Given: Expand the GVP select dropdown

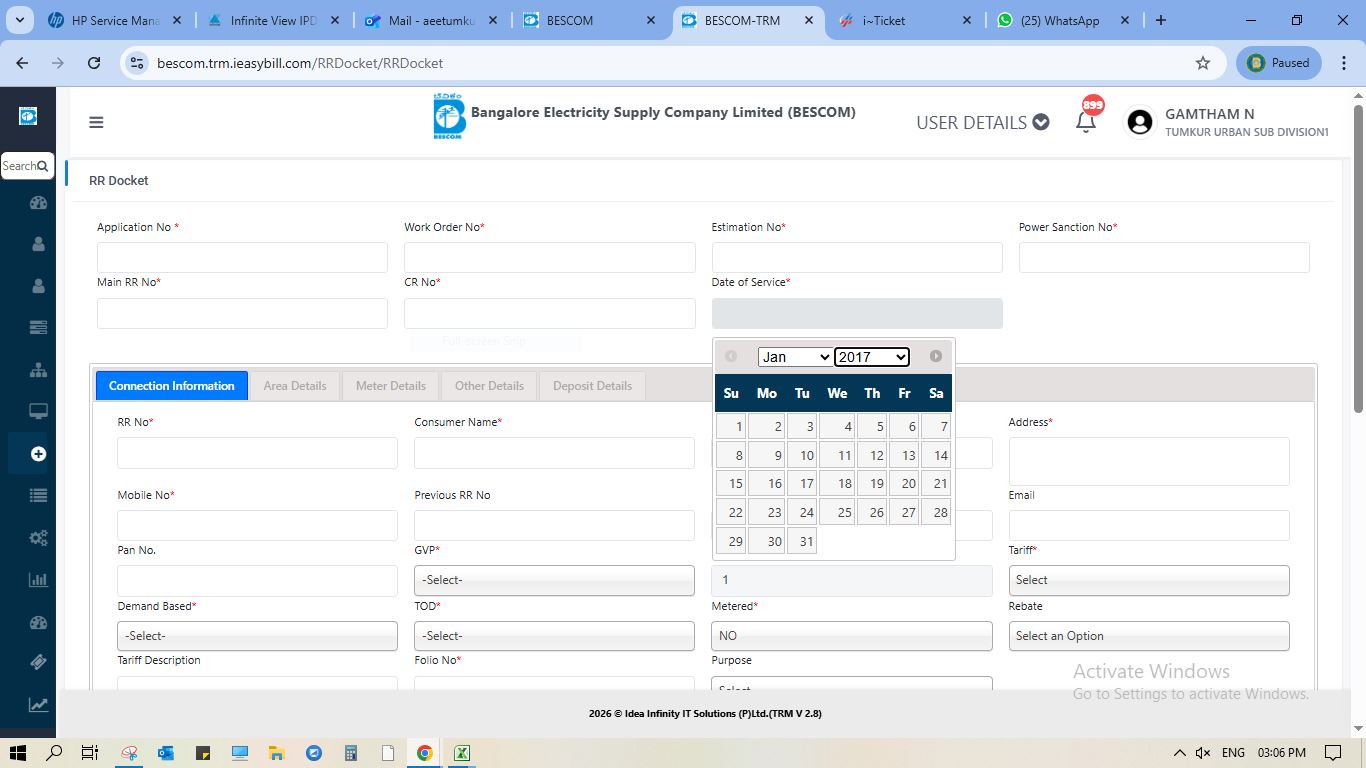Looking at the screenshot, I should (554, 580).
